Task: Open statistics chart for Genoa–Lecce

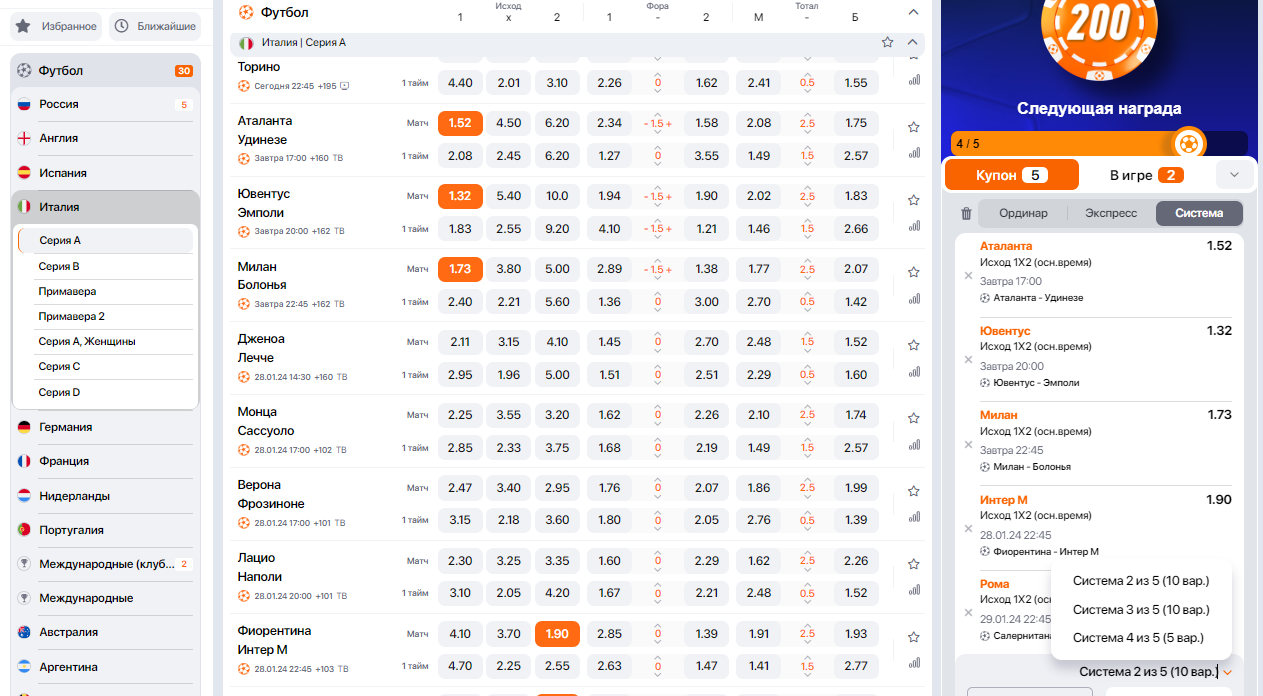Action: (914, 371)
